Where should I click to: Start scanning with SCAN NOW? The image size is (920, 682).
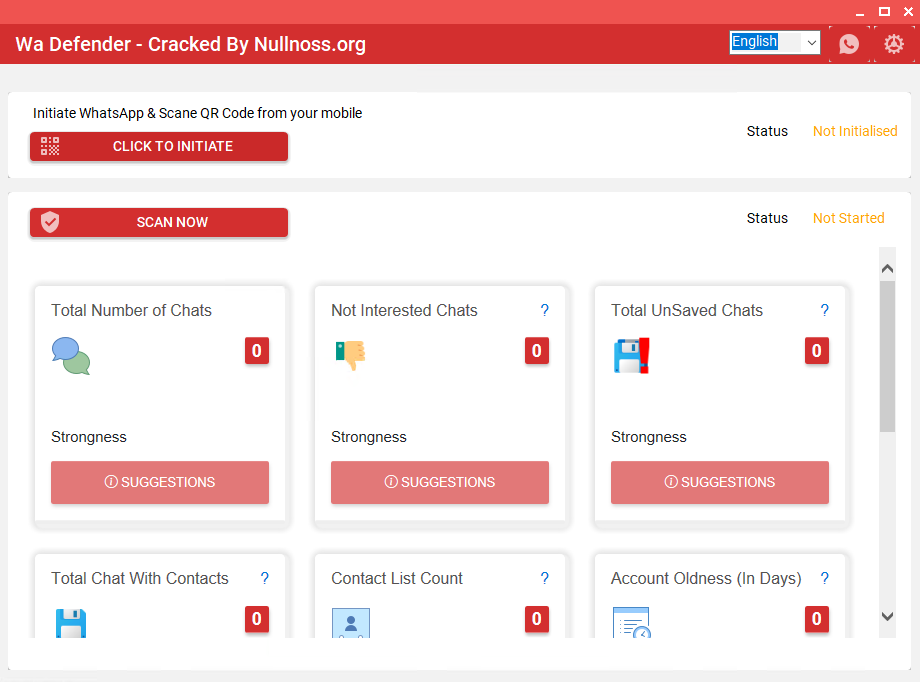point(159,222)
